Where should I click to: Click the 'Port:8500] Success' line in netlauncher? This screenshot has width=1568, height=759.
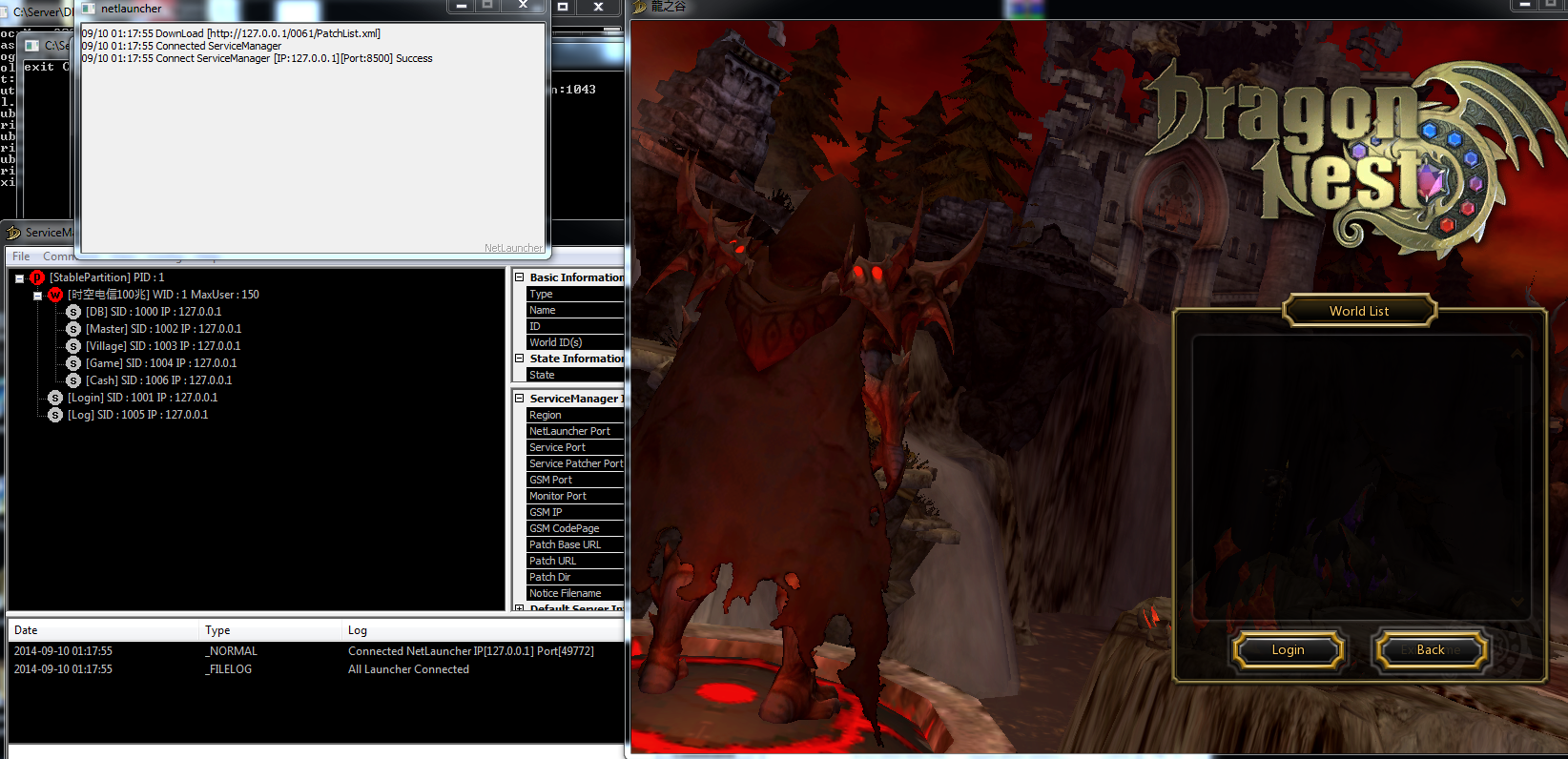(x=257, y=58)
